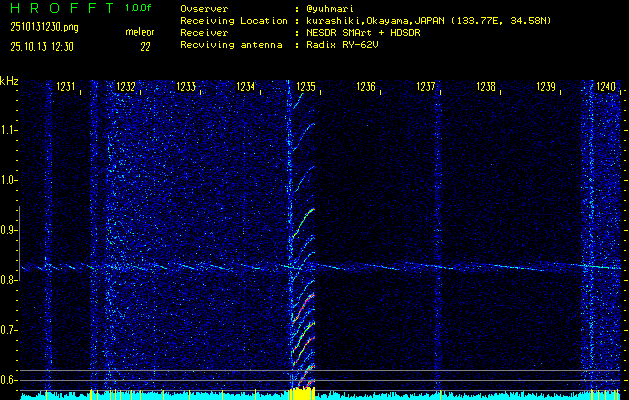Select the 1231 time marker

coord(66,88)
